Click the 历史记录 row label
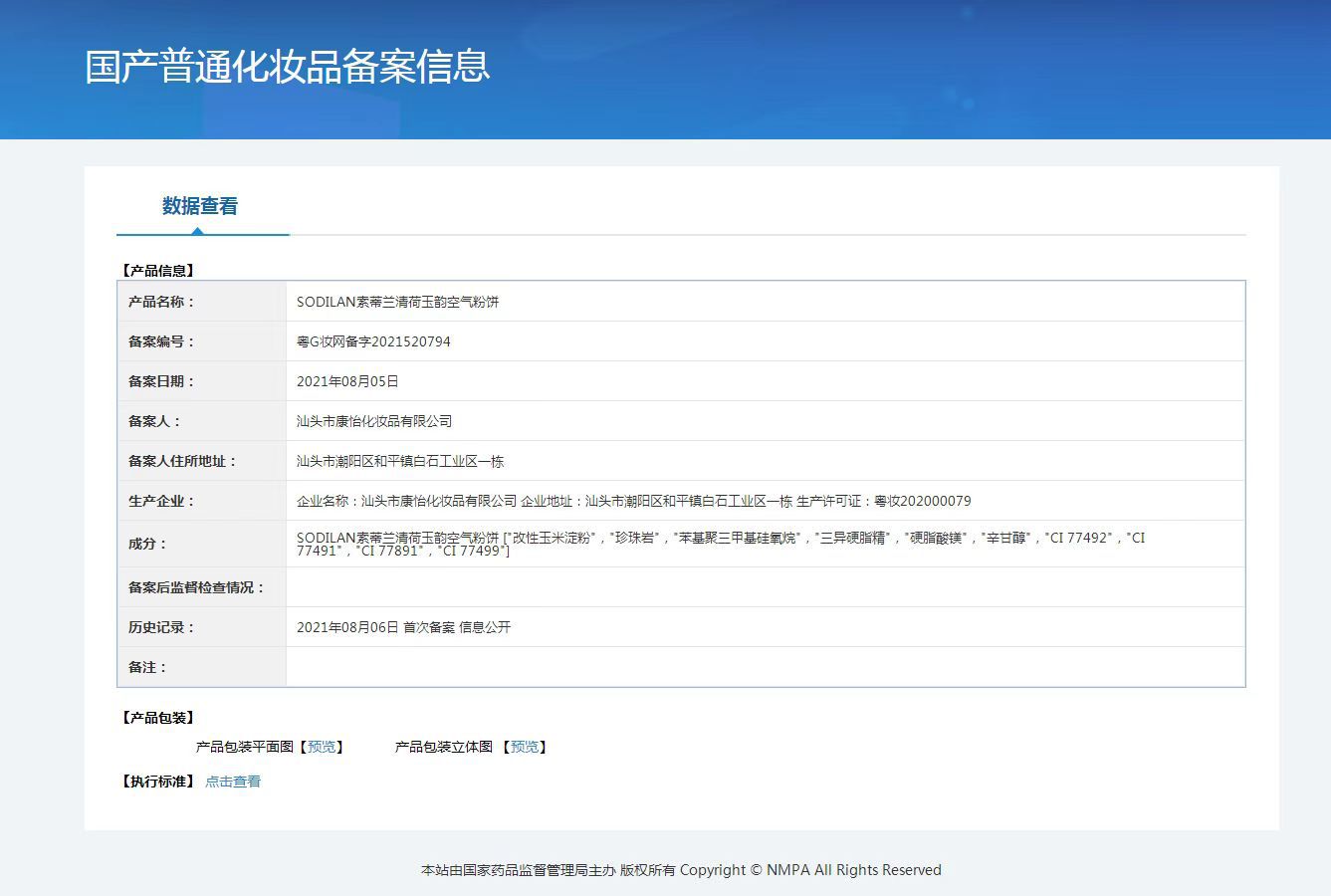 (x=161, y=627)
